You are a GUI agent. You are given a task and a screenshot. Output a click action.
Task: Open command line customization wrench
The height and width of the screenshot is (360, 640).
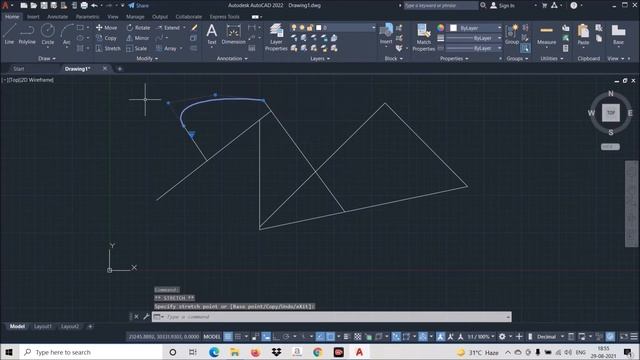coord(146,316)
